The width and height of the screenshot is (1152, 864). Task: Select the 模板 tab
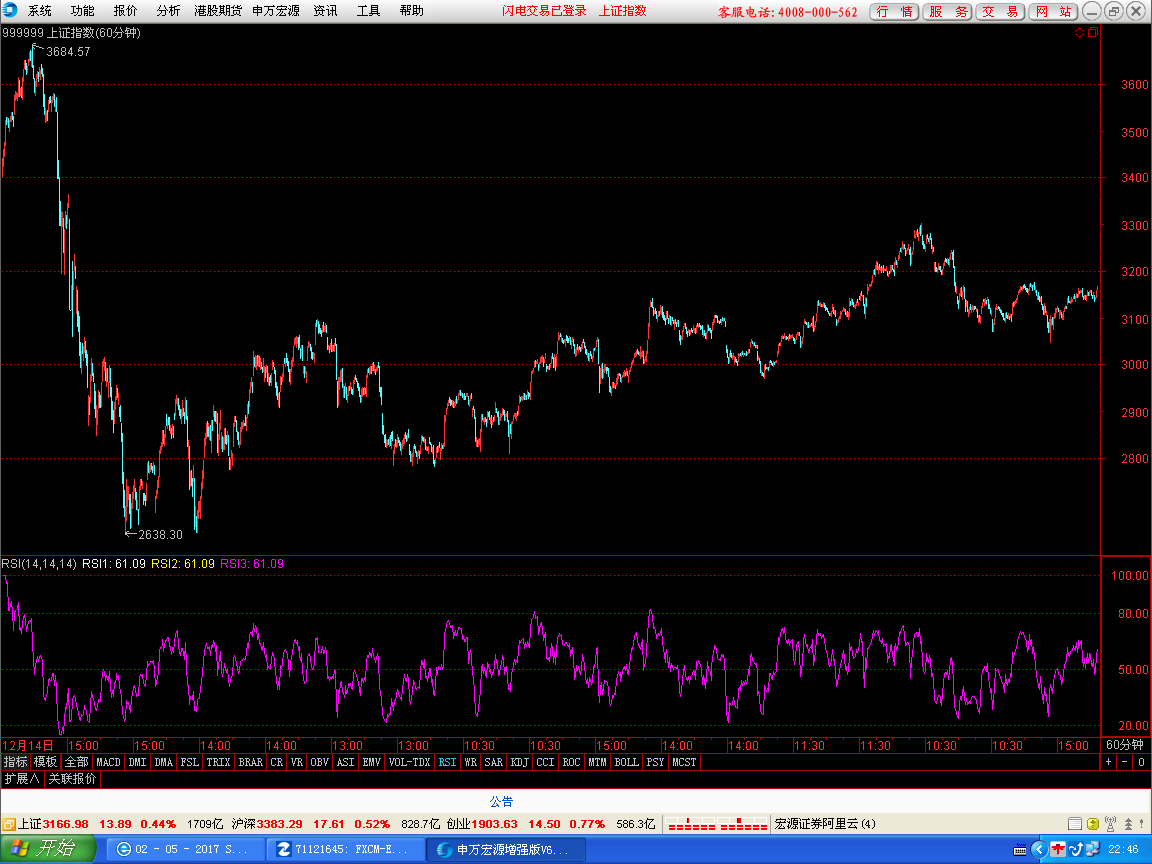click(x=46, y=762)
